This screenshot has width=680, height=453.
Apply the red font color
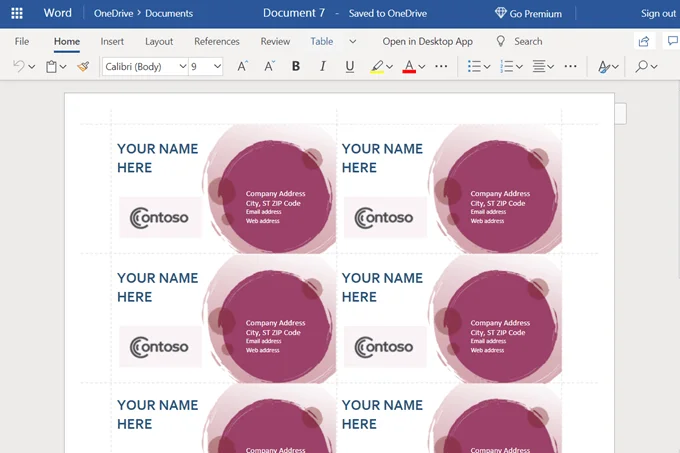click(x=409, y=66)
